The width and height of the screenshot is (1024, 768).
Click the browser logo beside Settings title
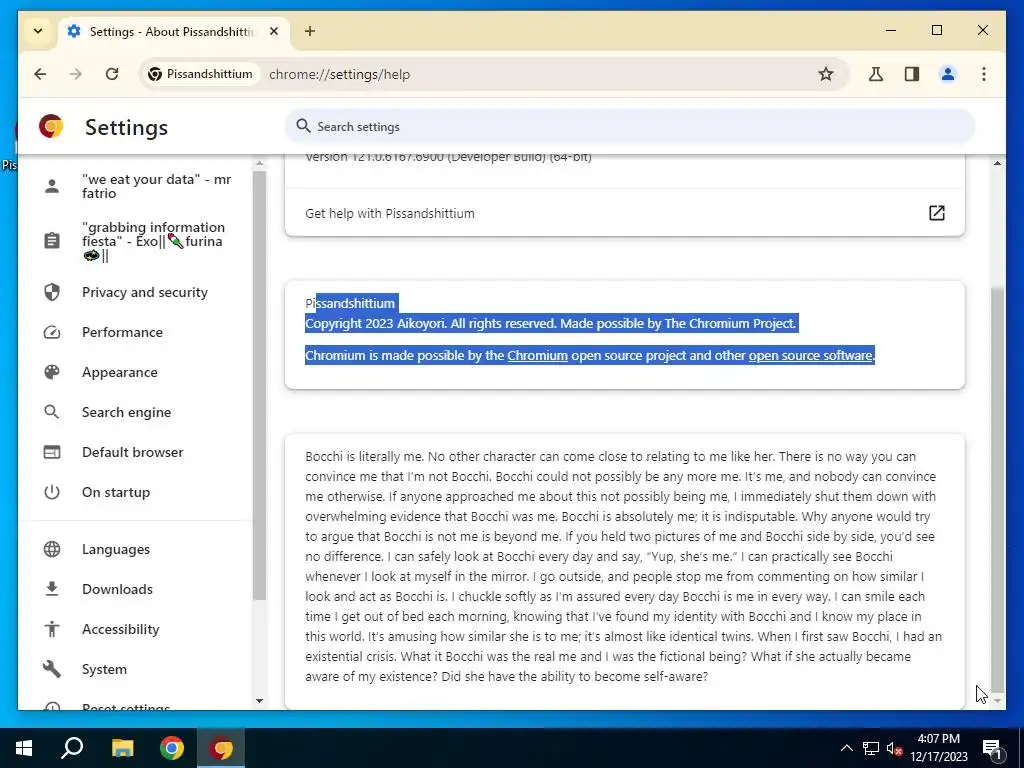point(51,126)
